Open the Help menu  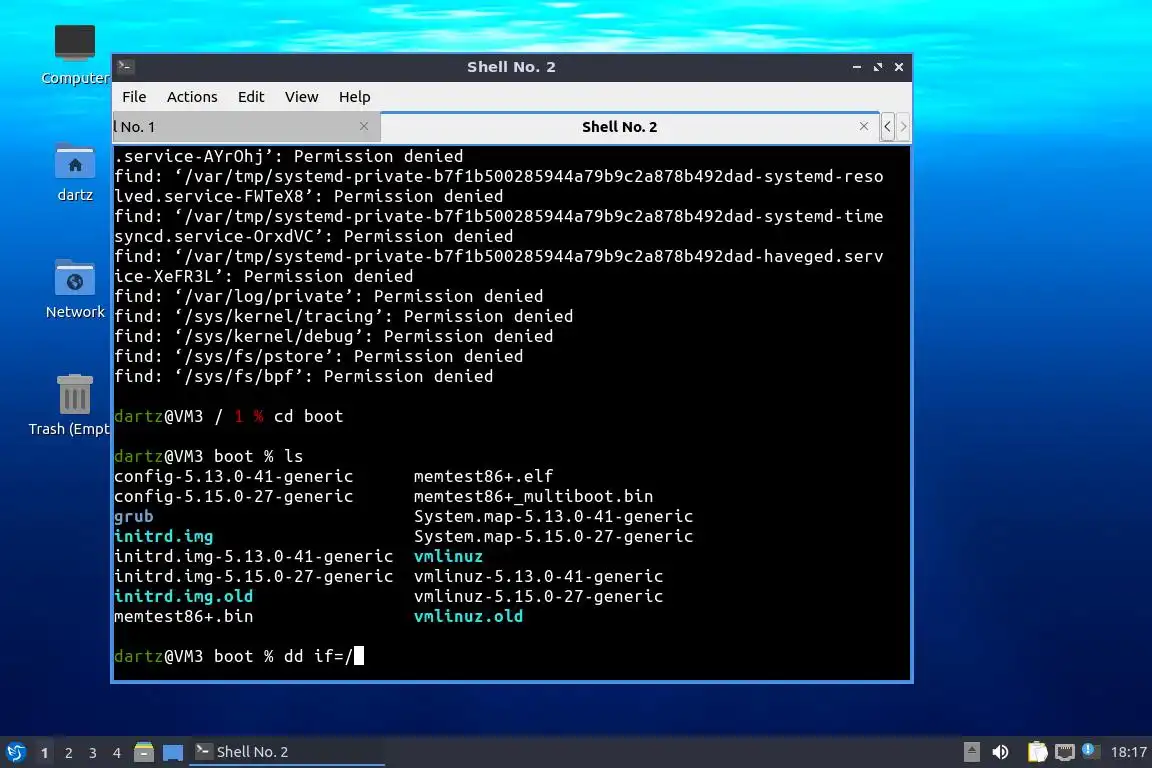coord(354,97)
